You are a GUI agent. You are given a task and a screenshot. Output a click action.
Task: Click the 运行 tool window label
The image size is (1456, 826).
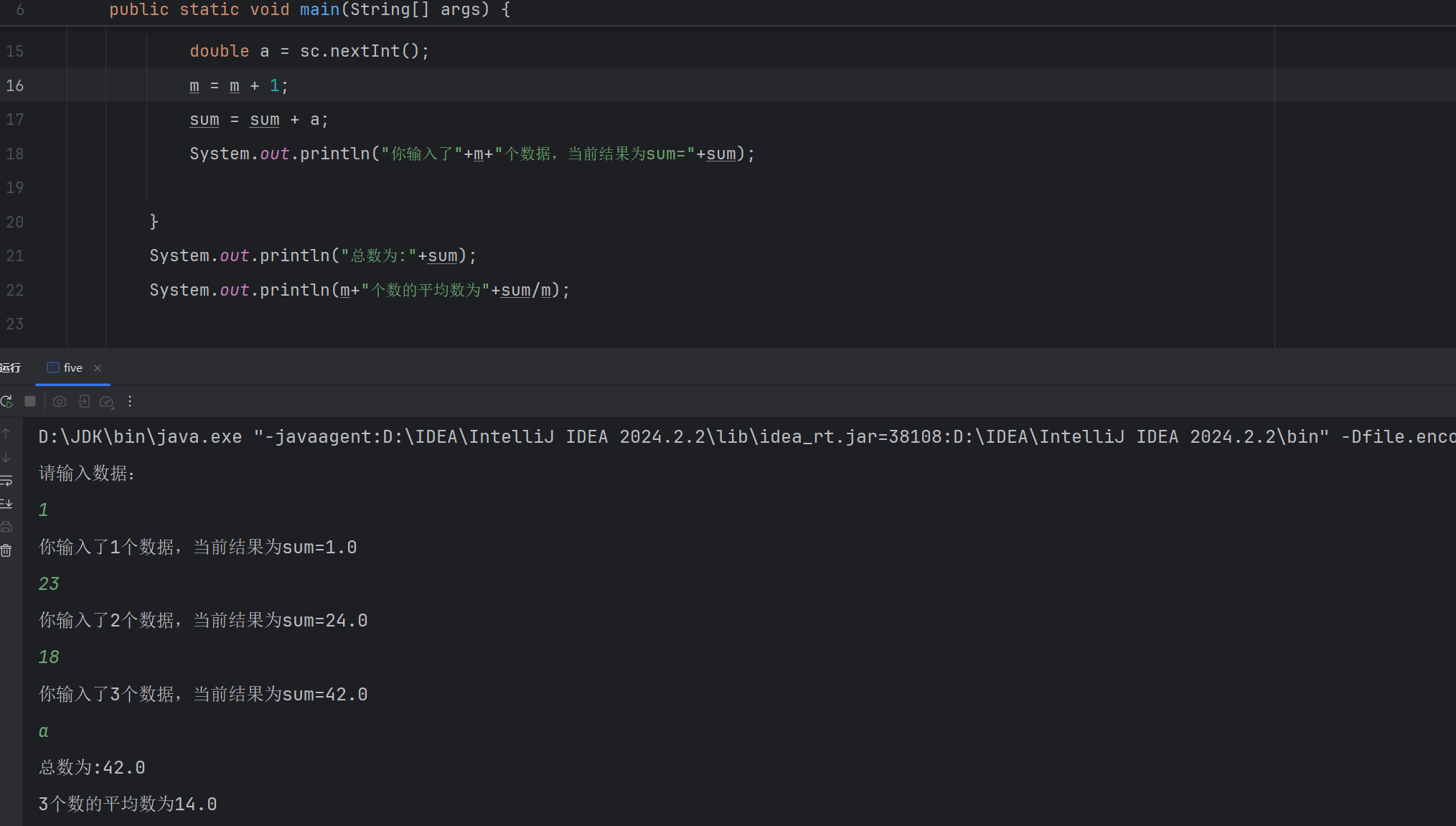(x=11, y=368)
